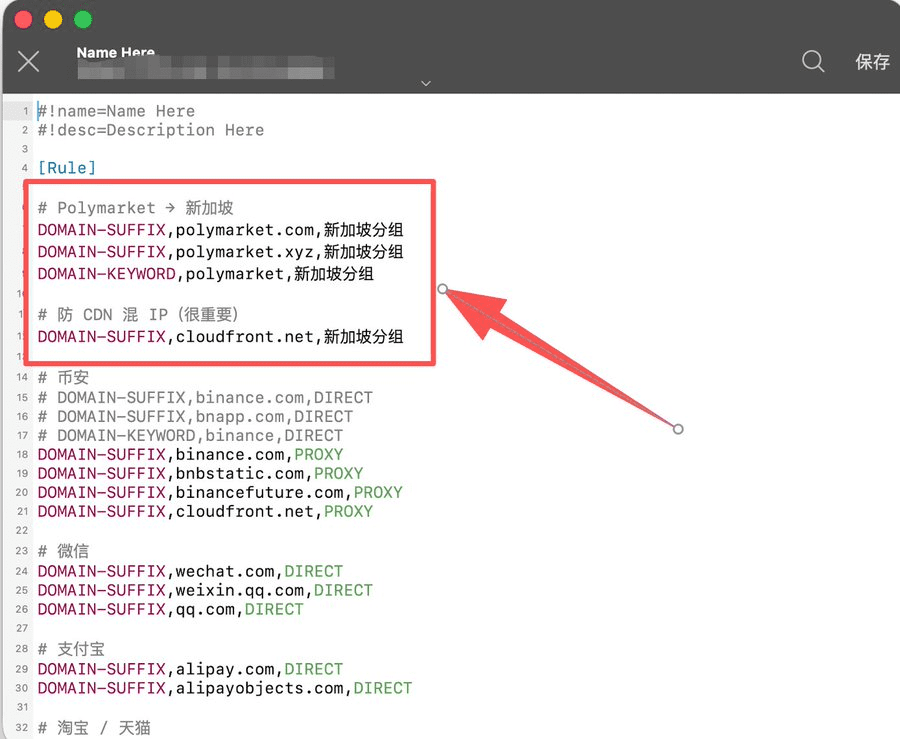Click the weixin.qq.com,DIRECT rule line
The width and height of the screenshot is (900, 739).
205,590
